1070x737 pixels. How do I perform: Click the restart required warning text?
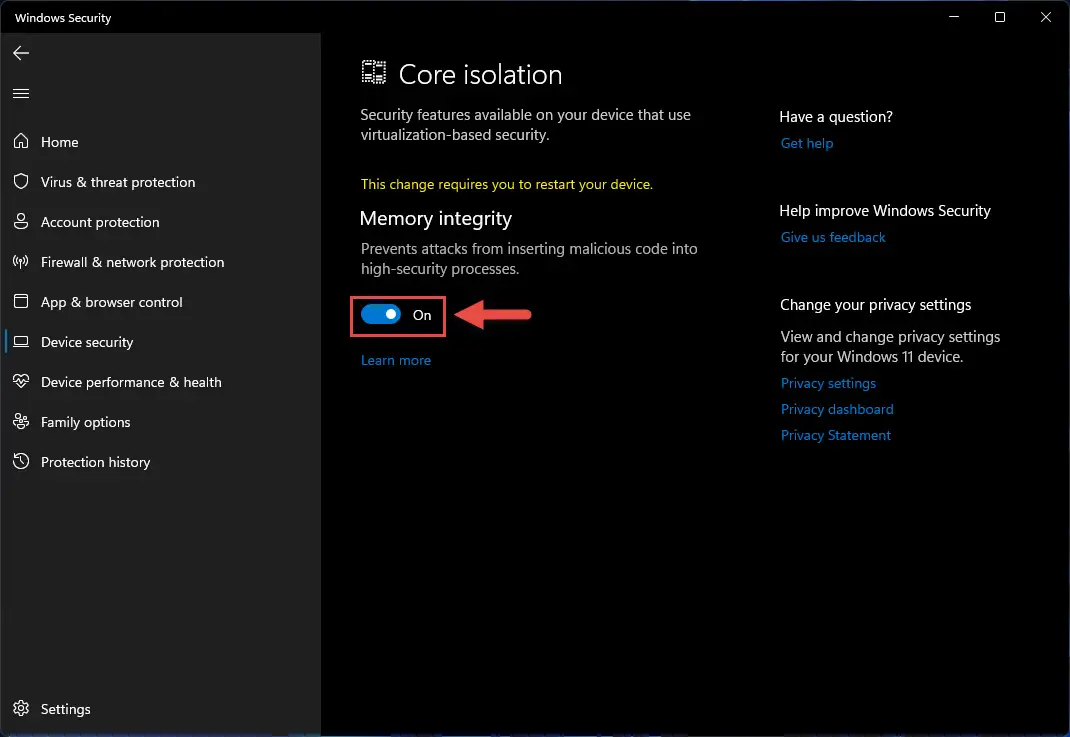click(x=506, y=184)
